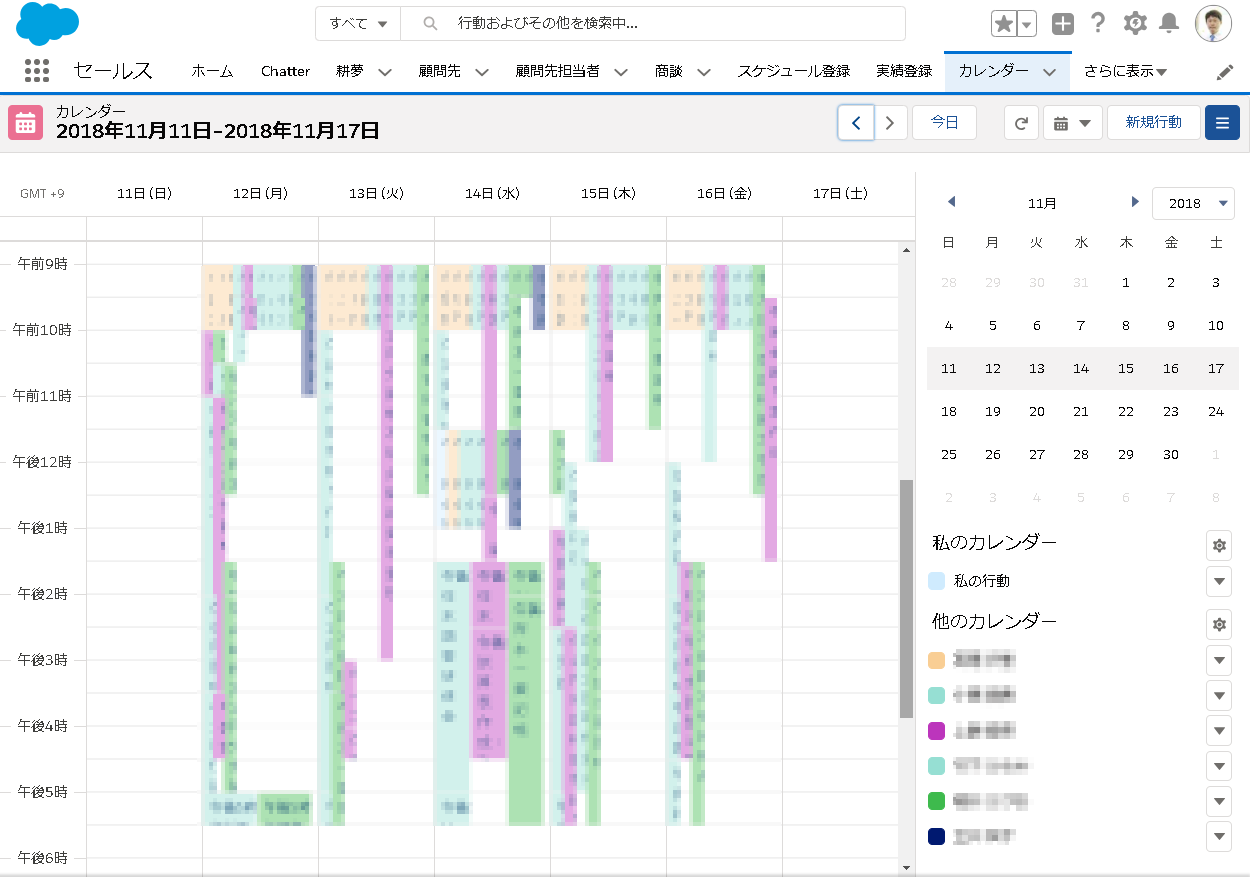Open the 2018 year dropdown
Screen dimensions: 1250x882
tap(1193, 203)
